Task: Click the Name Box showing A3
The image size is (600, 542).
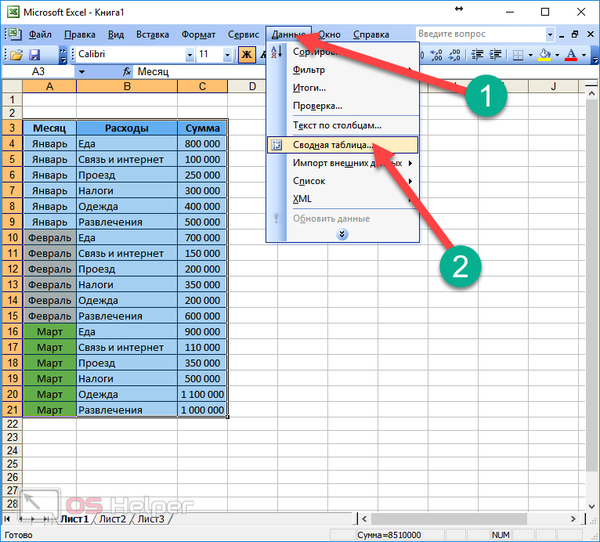Action: point(38,71)
